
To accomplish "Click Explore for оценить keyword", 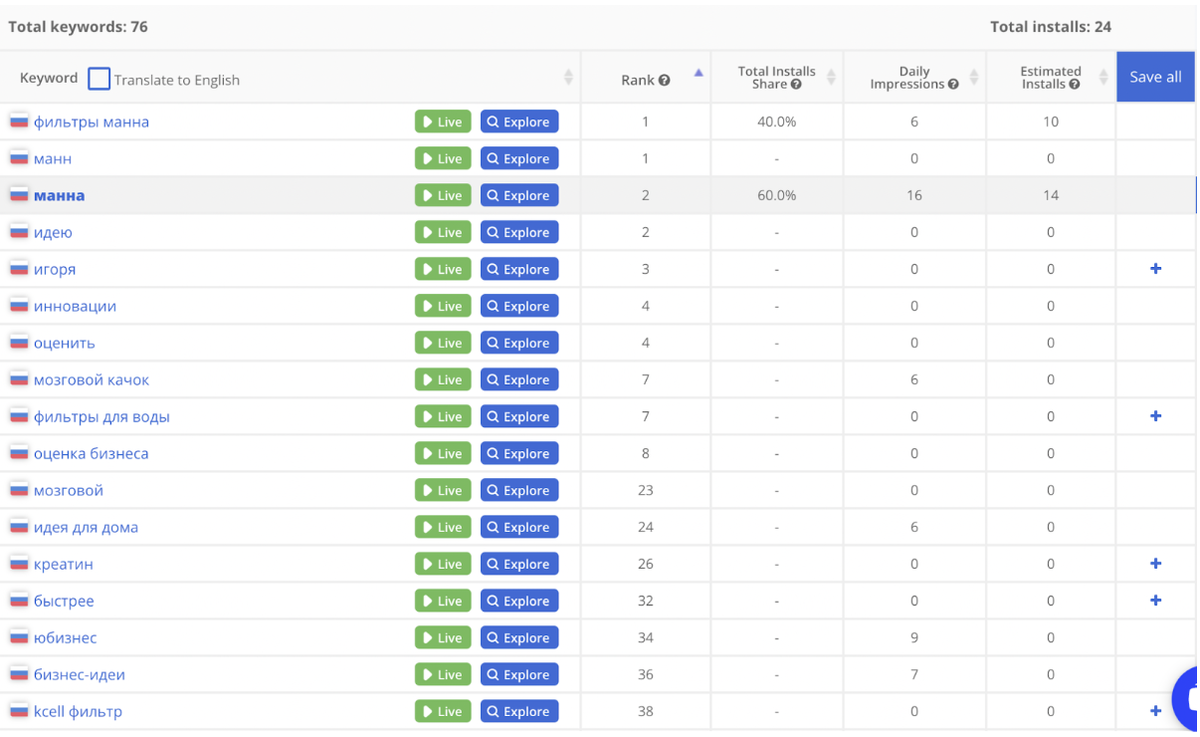I will tap(519, 343).
